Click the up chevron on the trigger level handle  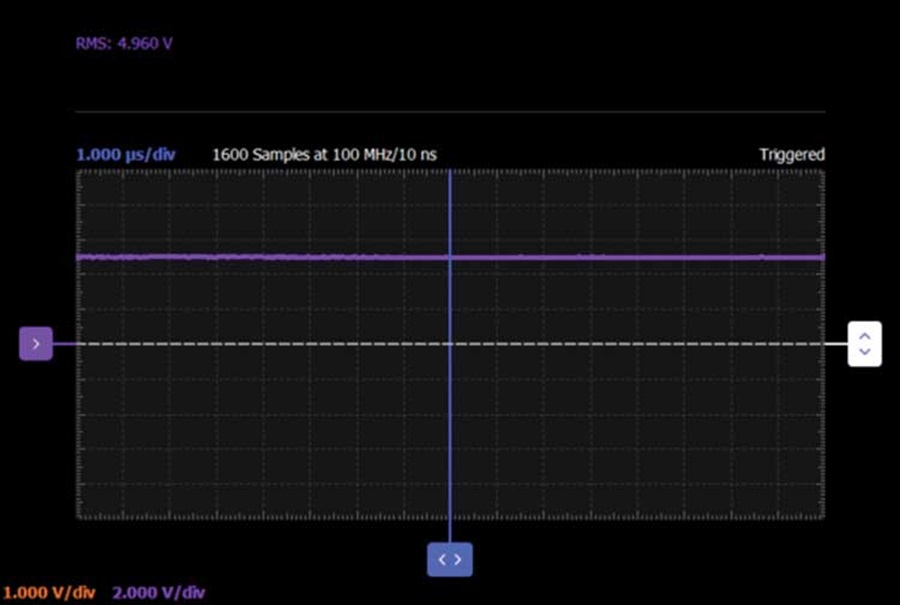865,336
